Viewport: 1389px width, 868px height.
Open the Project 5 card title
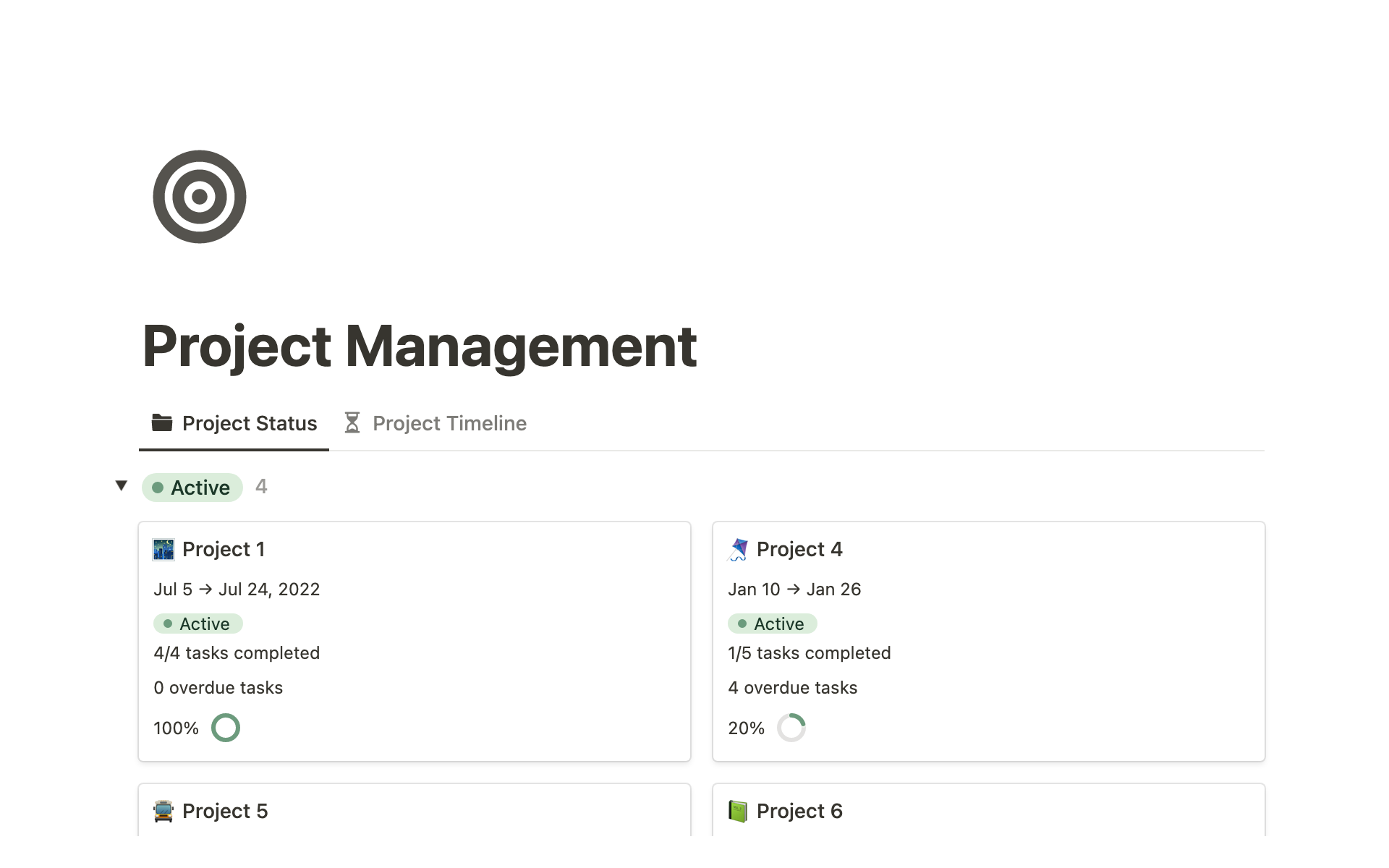(x=225, y=812)
